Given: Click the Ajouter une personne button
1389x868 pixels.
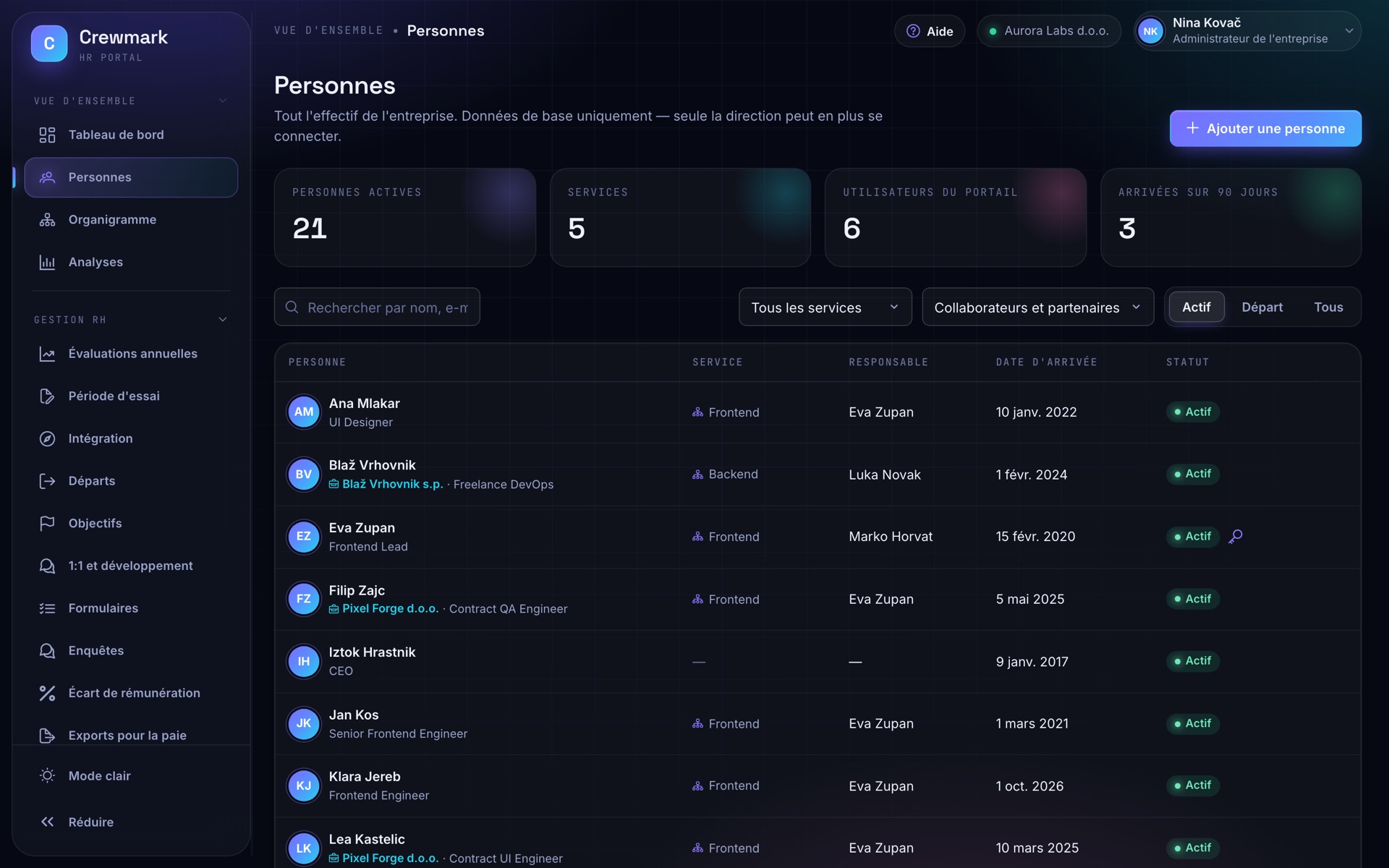Looking at the screenshot, I should (x=1265, y=129).
